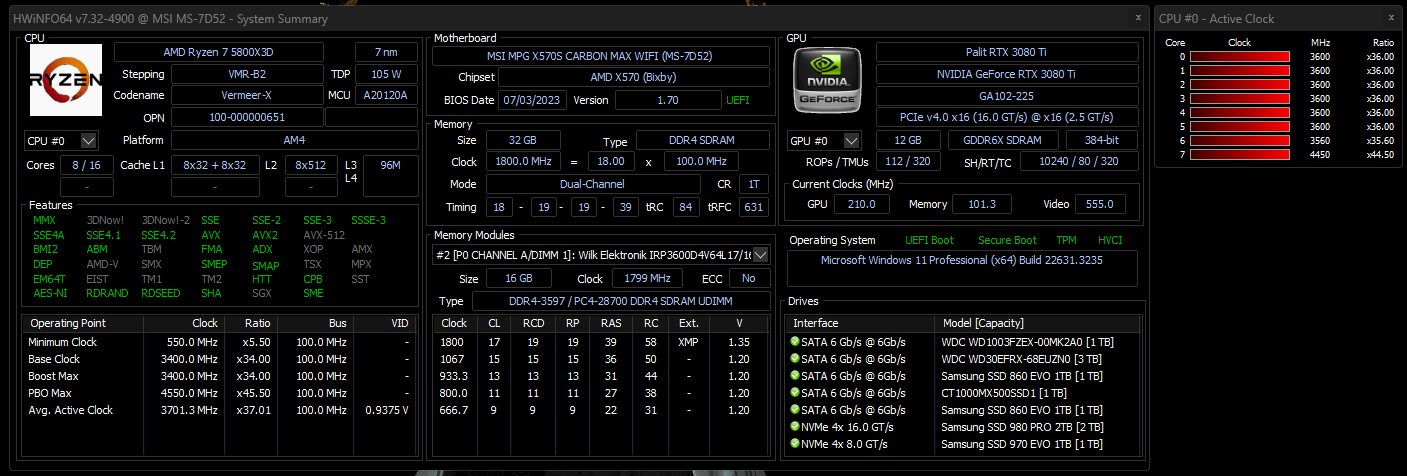The image size is (1407, 476).
Task: Click the x44.50 ratio for Core 7
Action: [1380, 155]
